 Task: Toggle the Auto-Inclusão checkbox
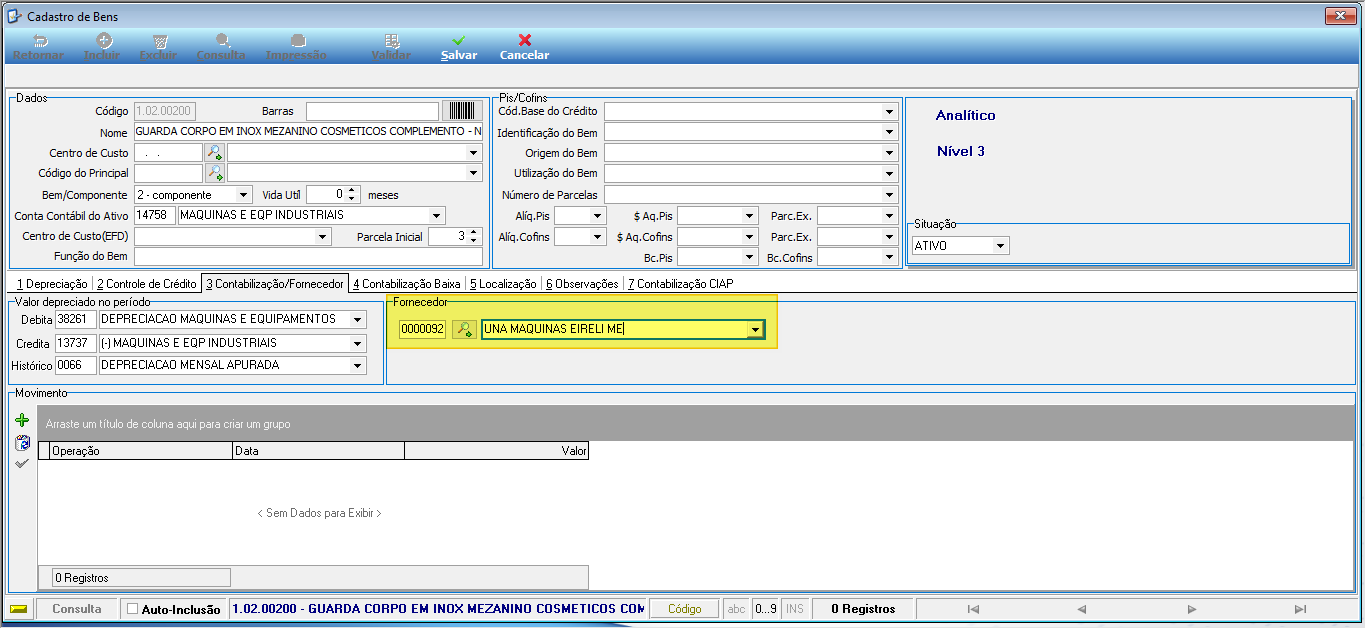132,609
